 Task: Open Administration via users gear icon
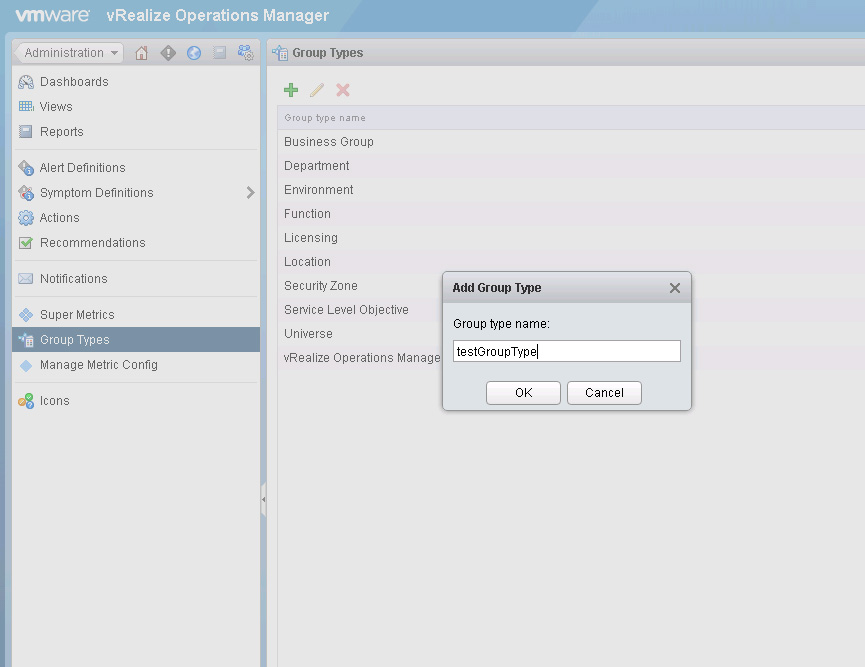coord(245,53)
